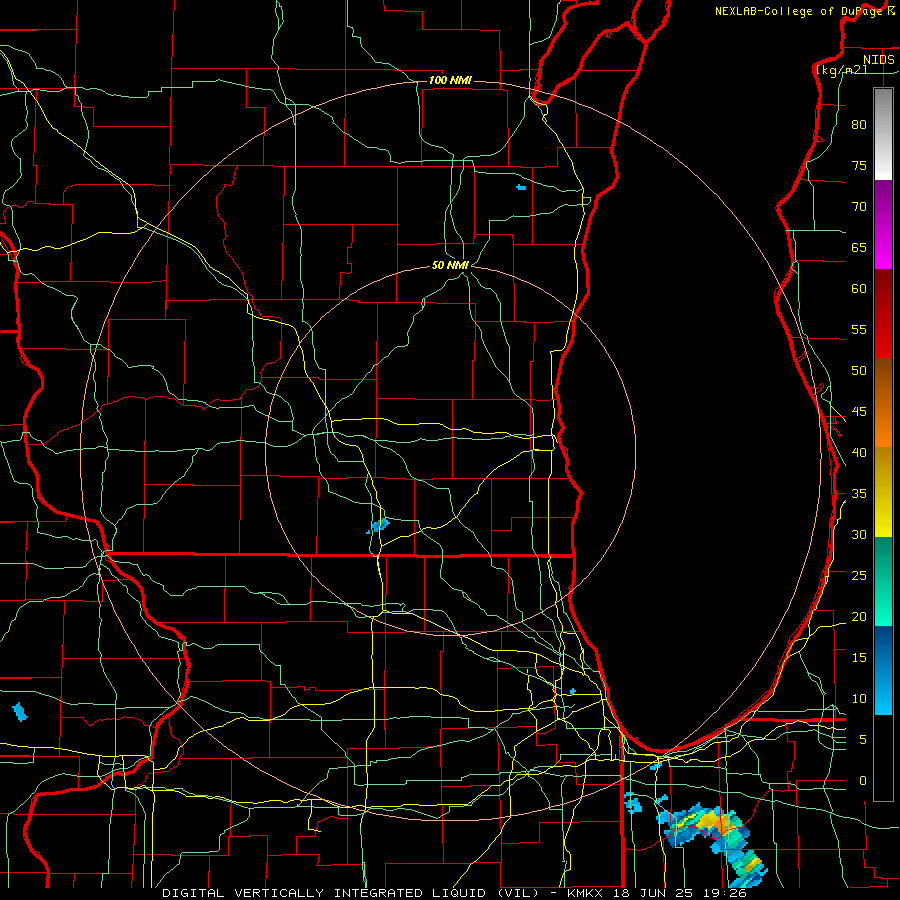Click the 30 value on the VIL scale
Image resolution: width=900 pixels, height=900 pixels.
859,535
